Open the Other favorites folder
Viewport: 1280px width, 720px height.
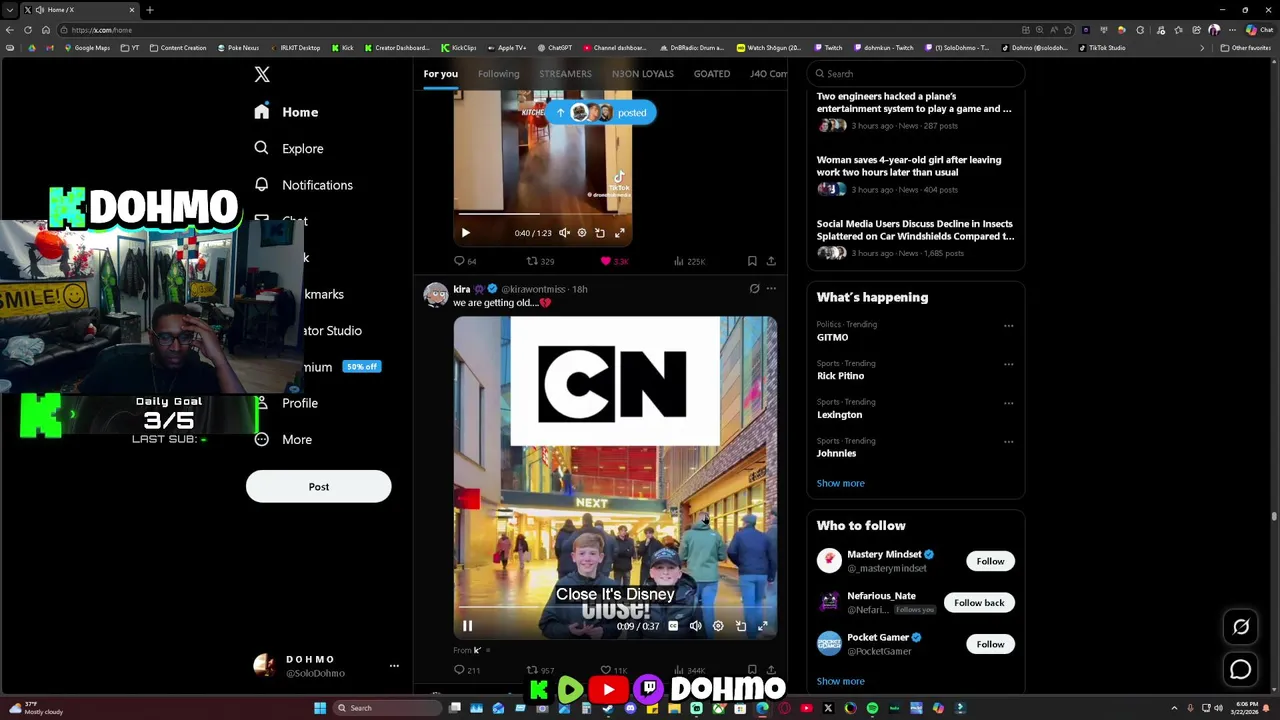click(x=1245, y=48)
